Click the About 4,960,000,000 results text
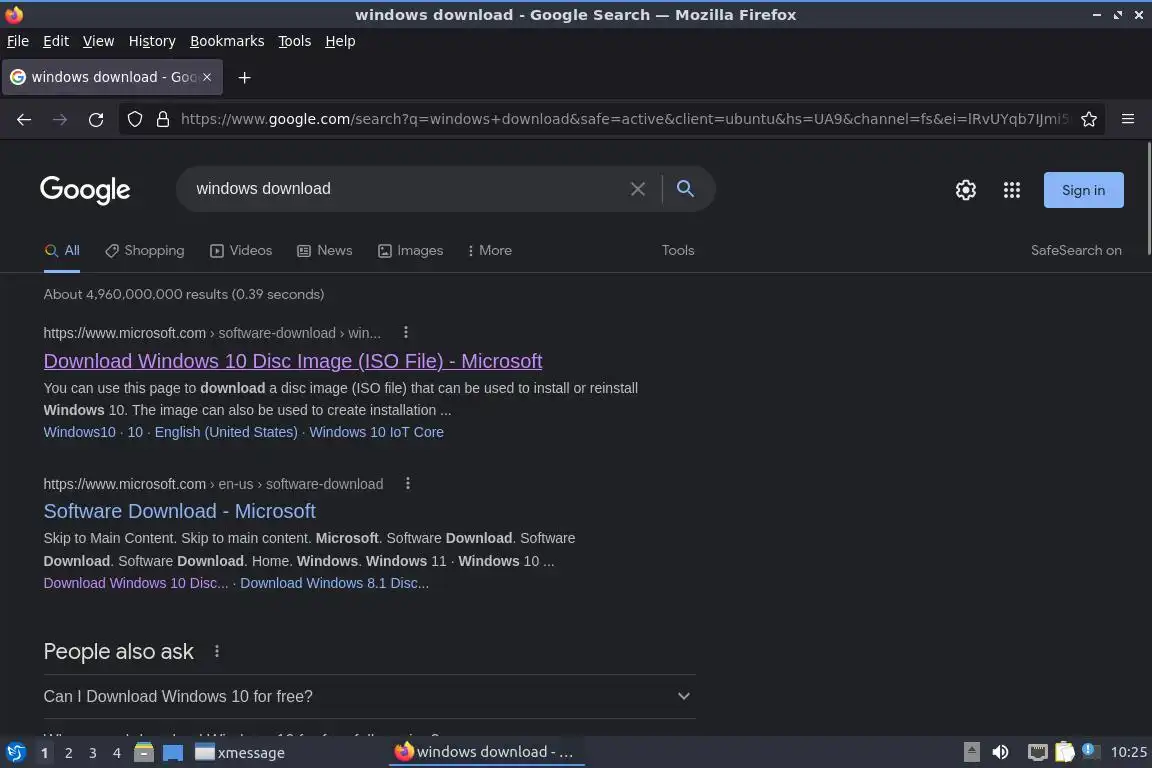This screenshot has width=1152, height=768. pyautogui.click(x=184, y=295)
